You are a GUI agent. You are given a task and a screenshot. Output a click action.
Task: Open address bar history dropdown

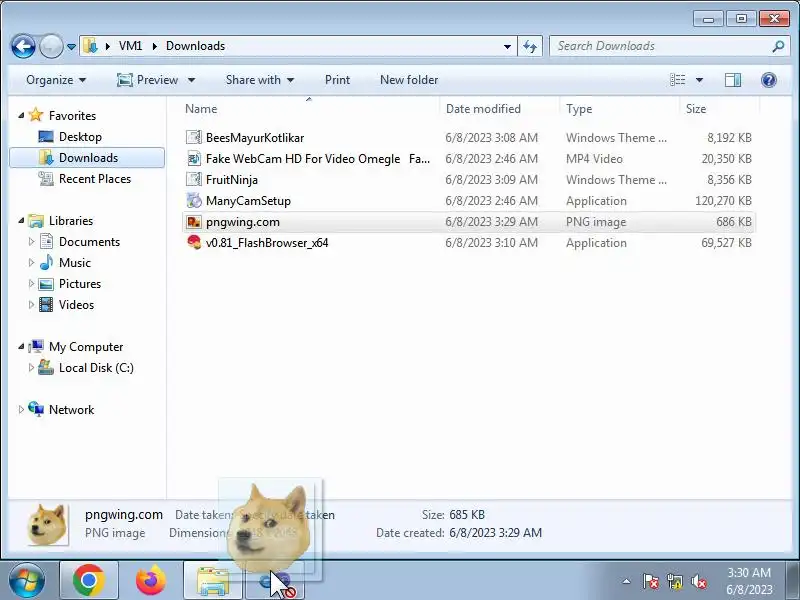[507, 46]
